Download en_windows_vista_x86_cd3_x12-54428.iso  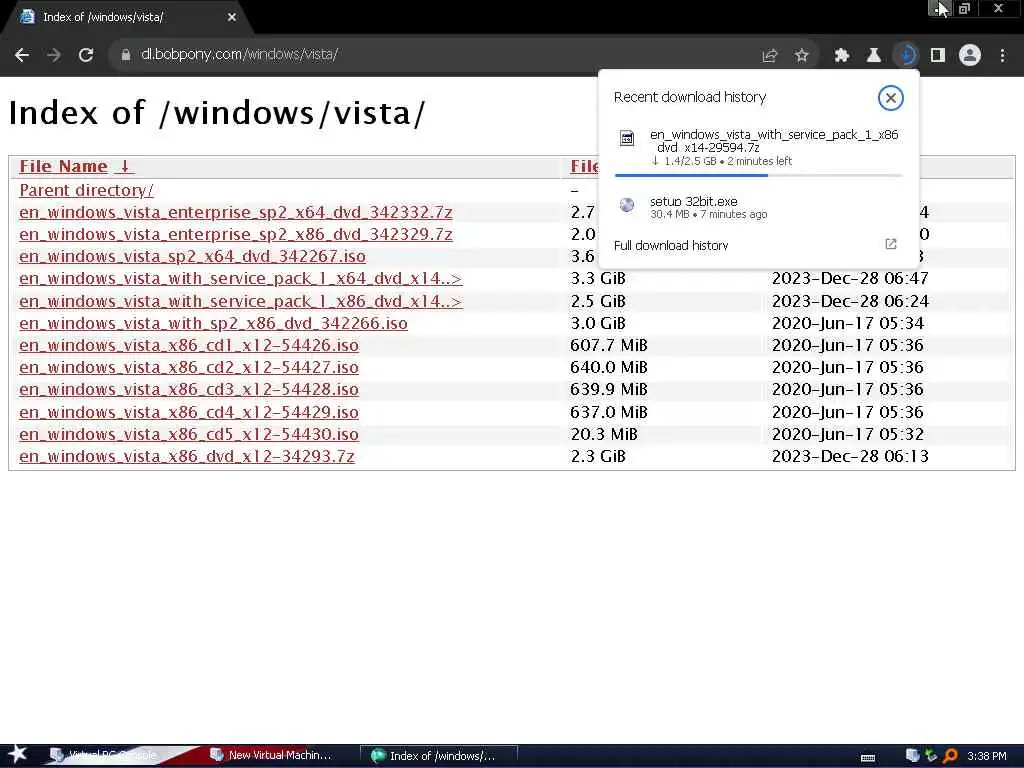click(x=189, y=390)
